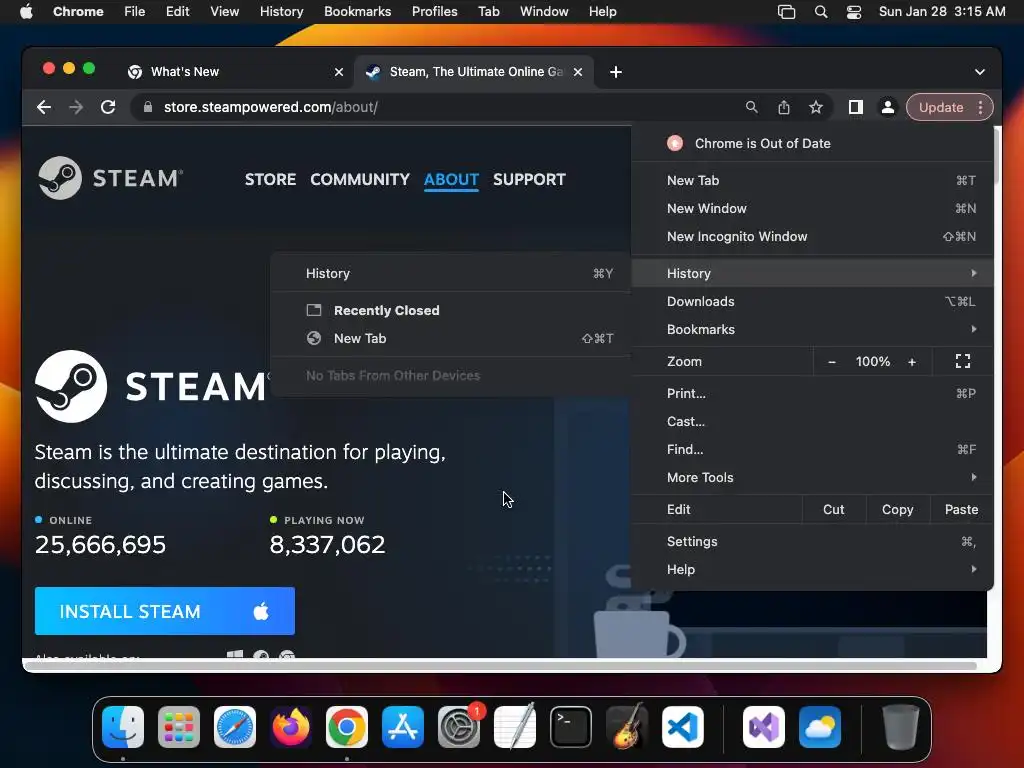Open the ABOUT navigation link
Image resolution: width=1024 pixels, height=768 pixels.
451,179
